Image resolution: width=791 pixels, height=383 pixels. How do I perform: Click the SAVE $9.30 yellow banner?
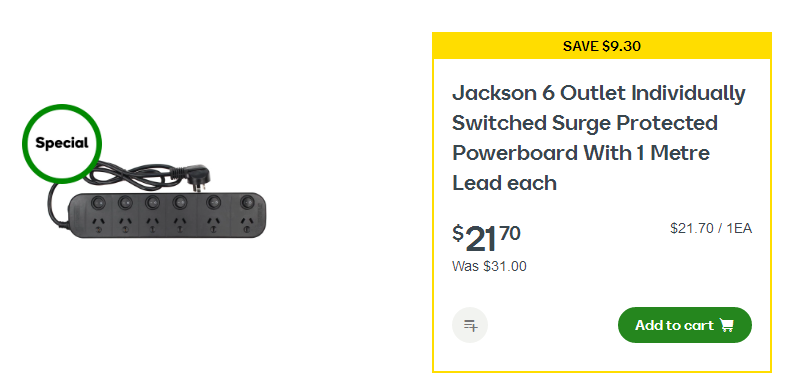(602, 46)
